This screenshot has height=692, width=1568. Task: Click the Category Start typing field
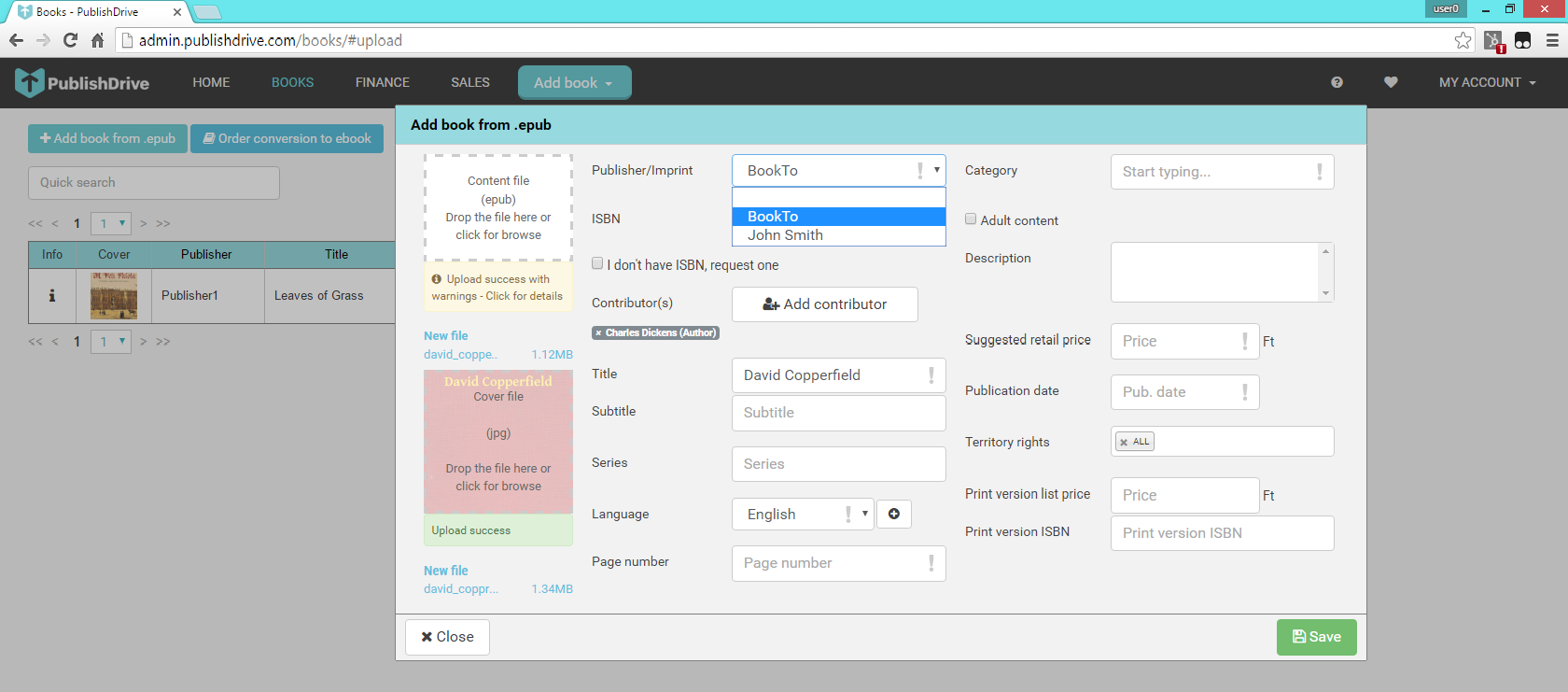click(1223, 172)
